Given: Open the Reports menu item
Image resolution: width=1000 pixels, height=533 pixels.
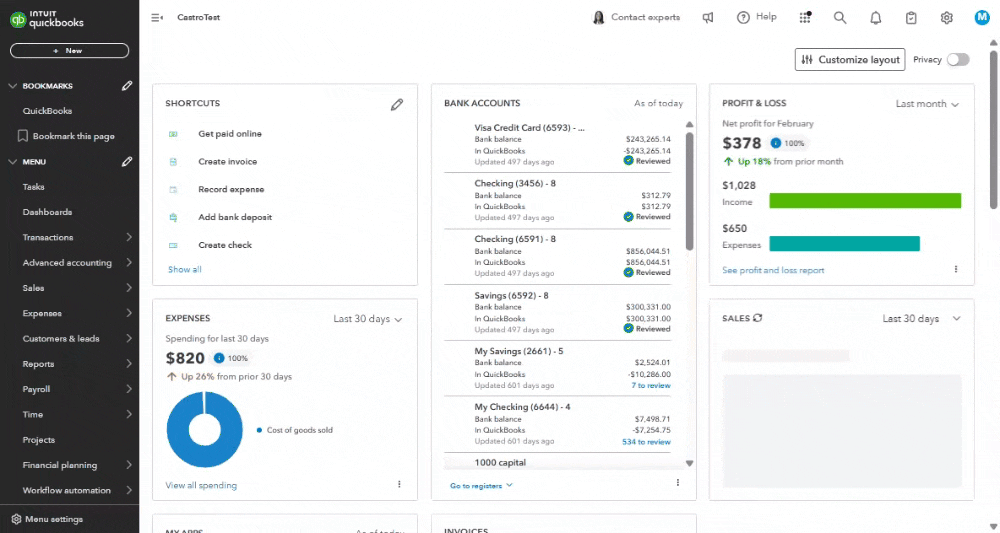Looking at the screenshot, I should [x=77, y=364].
